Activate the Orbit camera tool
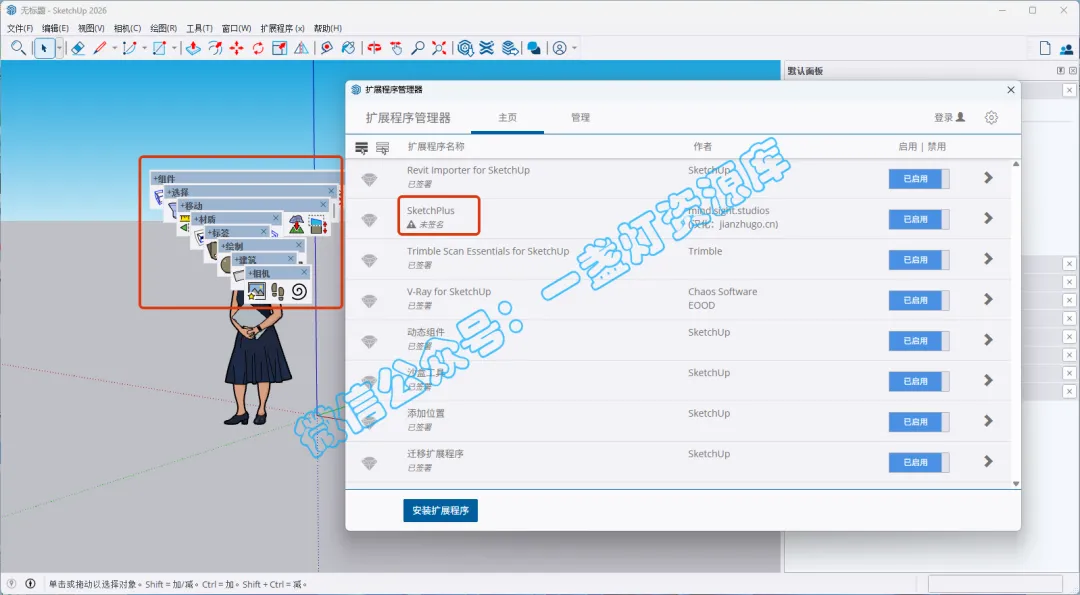The height and width of the screenshot is (595, 1080). (x=375, y=48)
